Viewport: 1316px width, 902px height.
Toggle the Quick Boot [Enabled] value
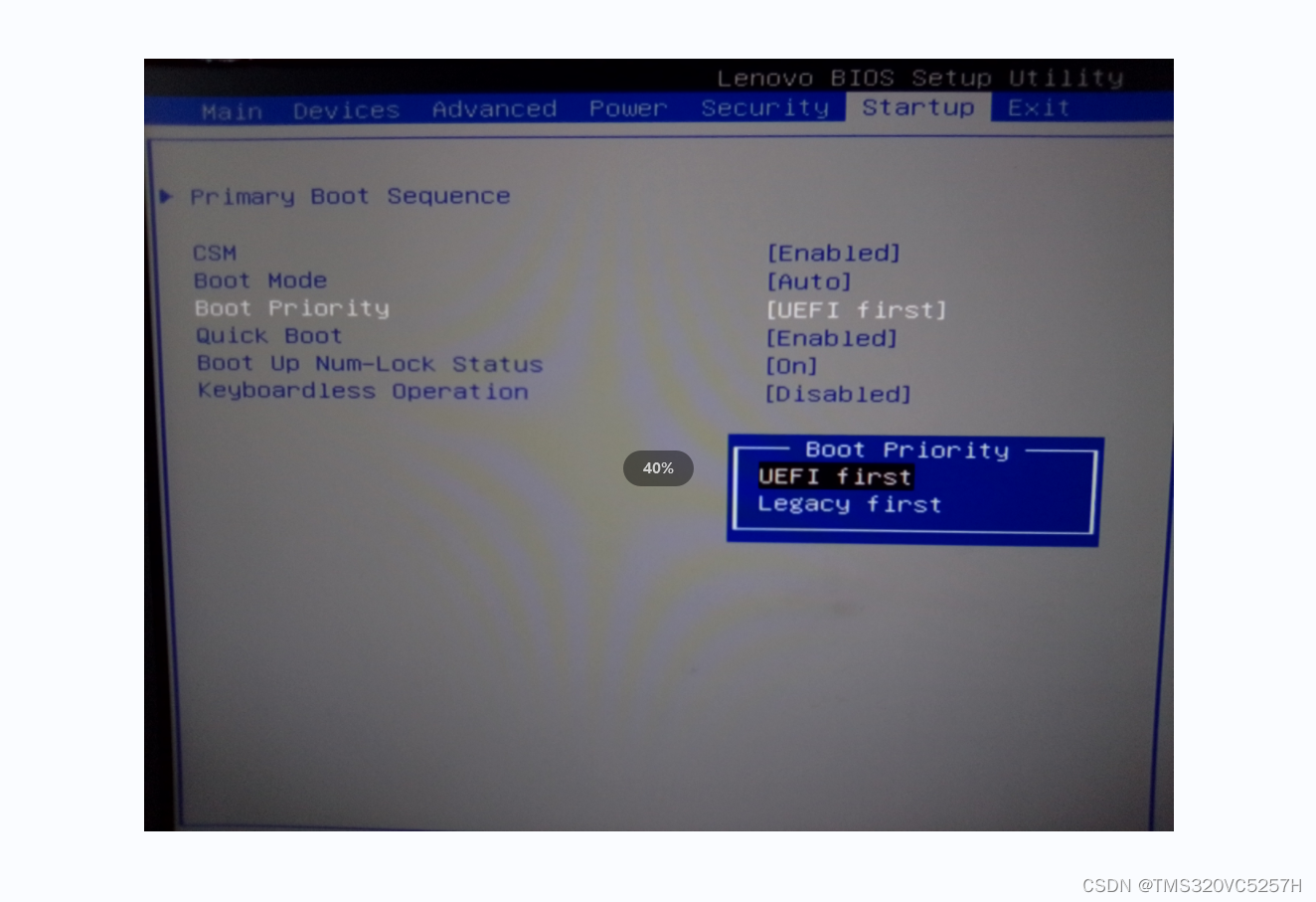click(832, 338)
